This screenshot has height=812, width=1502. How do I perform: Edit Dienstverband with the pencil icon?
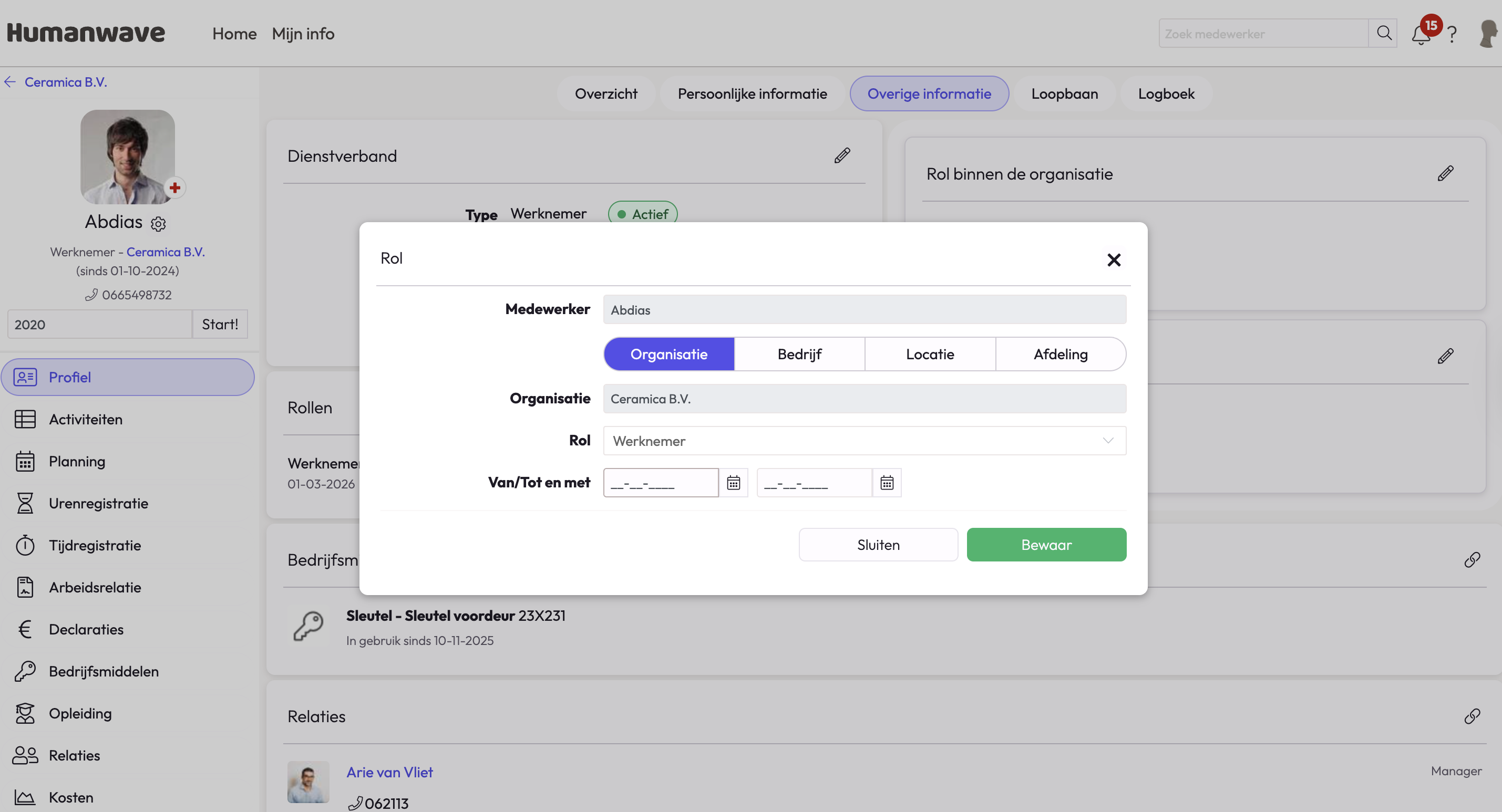click(842, 155)
